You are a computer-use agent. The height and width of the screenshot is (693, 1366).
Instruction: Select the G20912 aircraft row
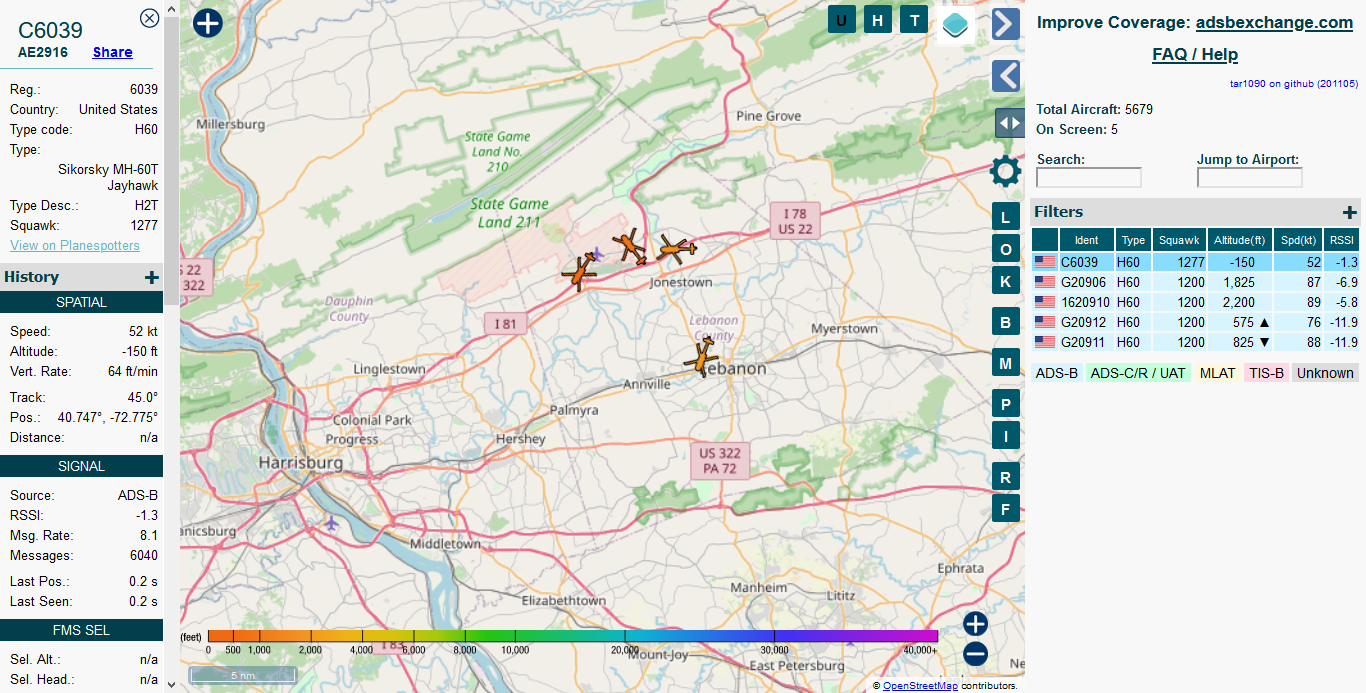(x=1196, y=322)
